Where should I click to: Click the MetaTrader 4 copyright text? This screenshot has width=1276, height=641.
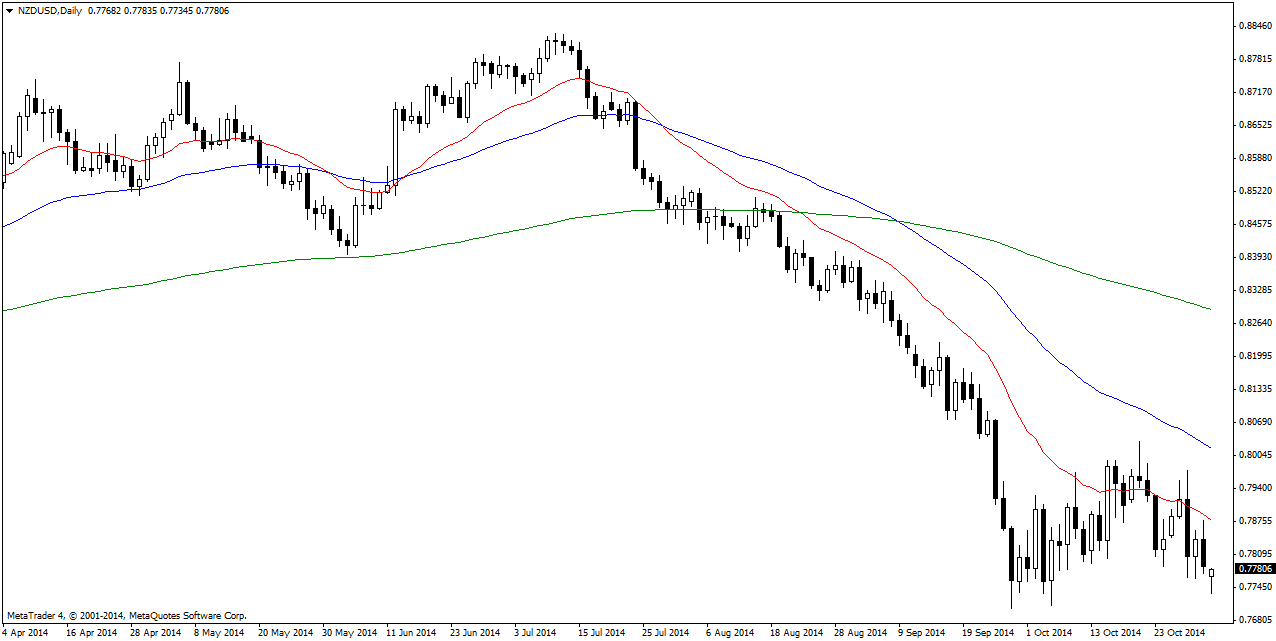126,616
